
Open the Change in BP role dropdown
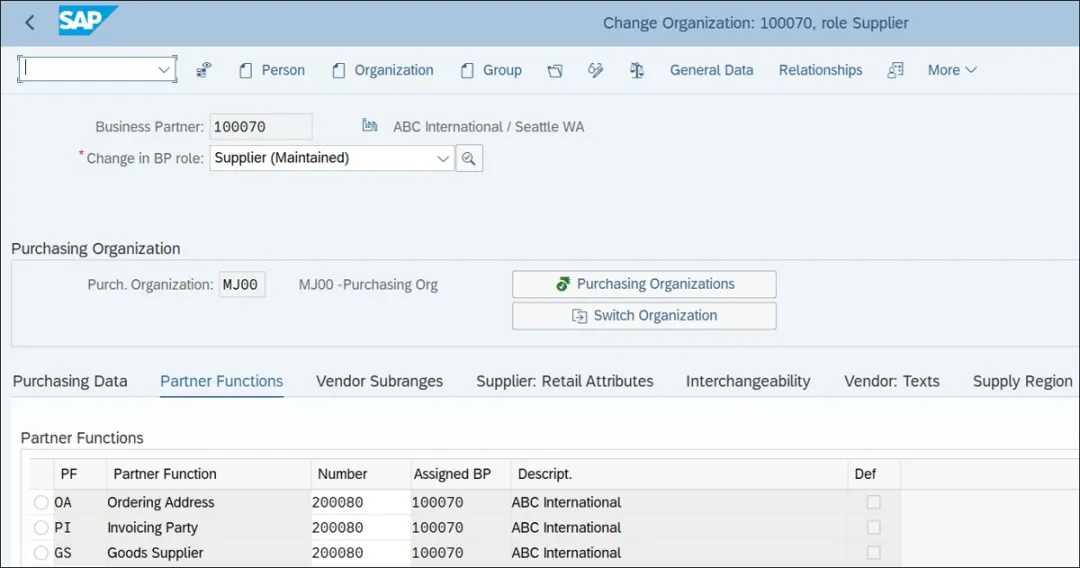pyautogui.click(x=443, y=158)
